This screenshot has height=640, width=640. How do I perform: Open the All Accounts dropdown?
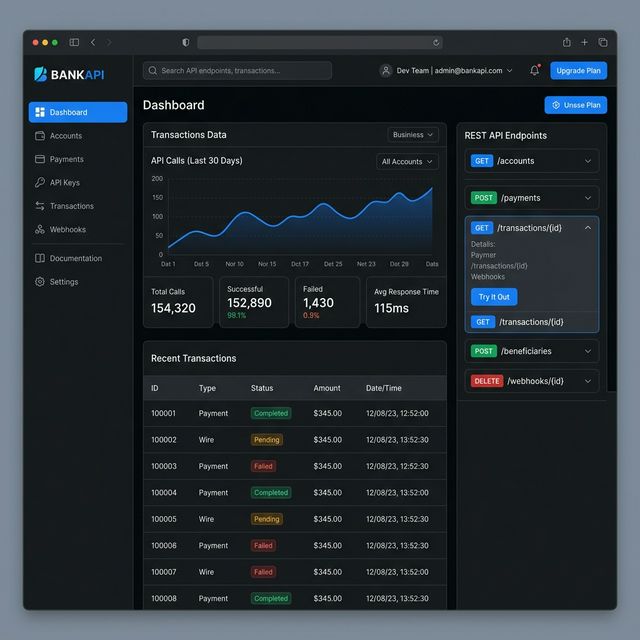(407, 162)
